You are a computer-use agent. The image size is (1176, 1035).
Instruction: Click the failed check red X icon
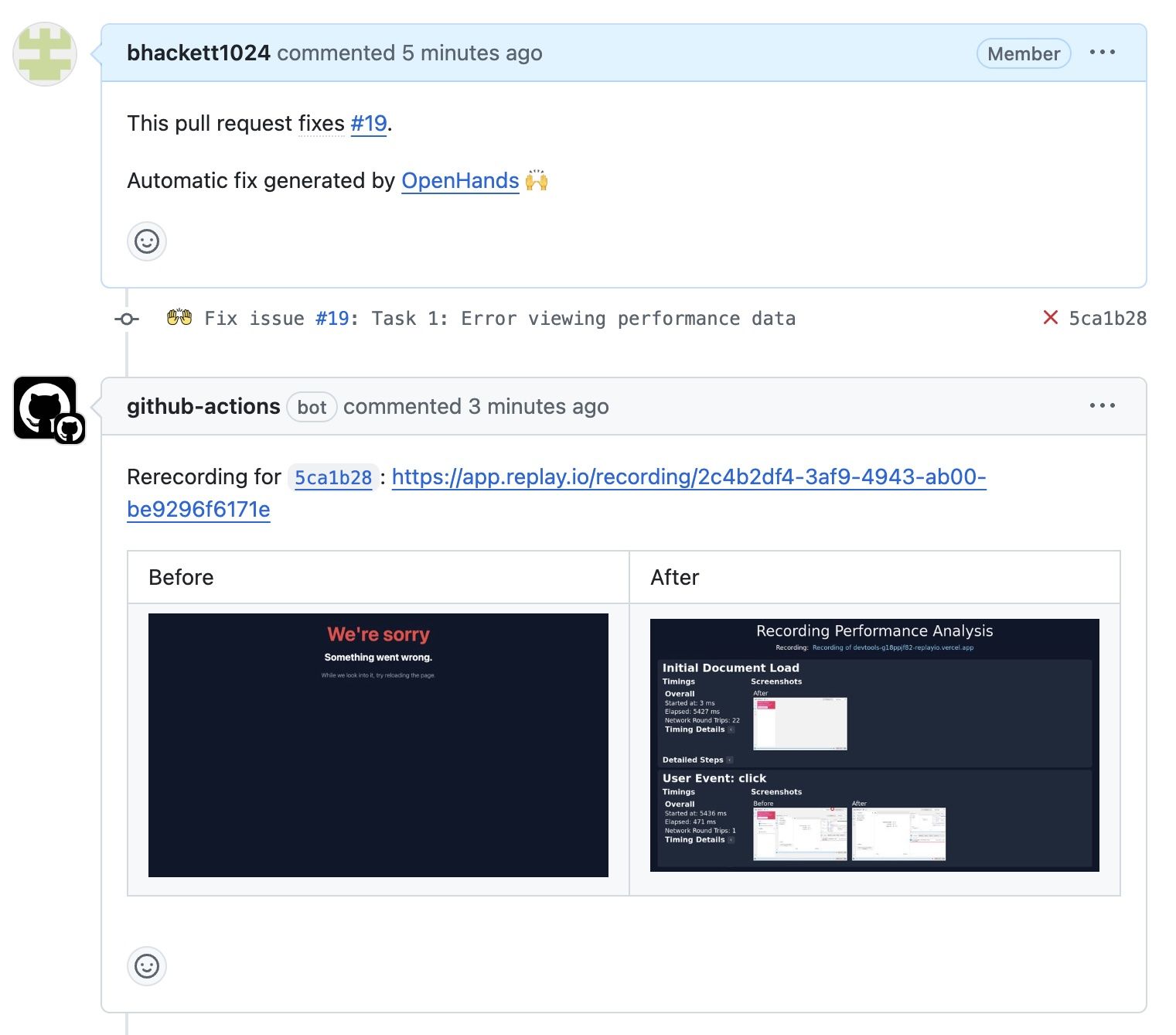1051,317
